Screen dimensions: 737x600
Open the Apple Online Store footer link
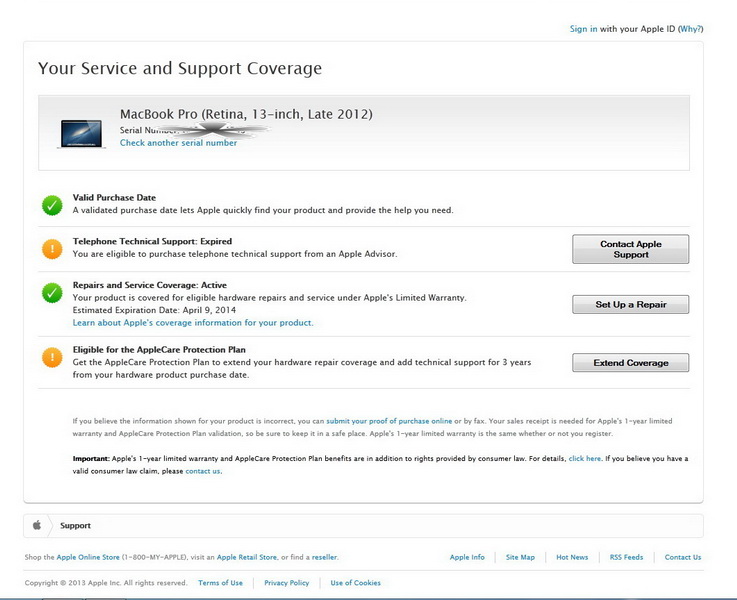point(88,557)
